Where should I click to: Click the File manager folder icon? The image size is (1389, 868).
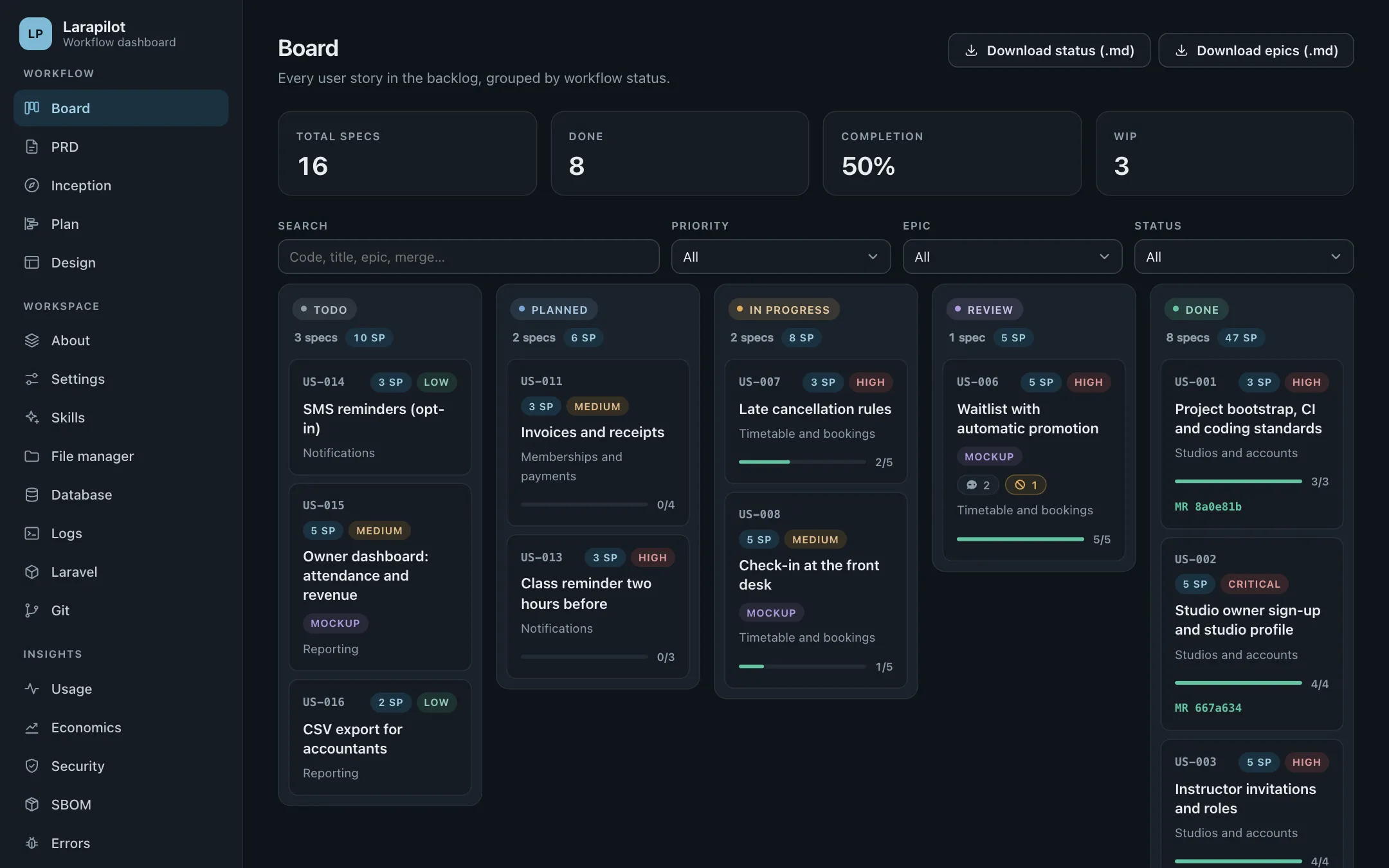pyautogui.click(x=32, y=456)
